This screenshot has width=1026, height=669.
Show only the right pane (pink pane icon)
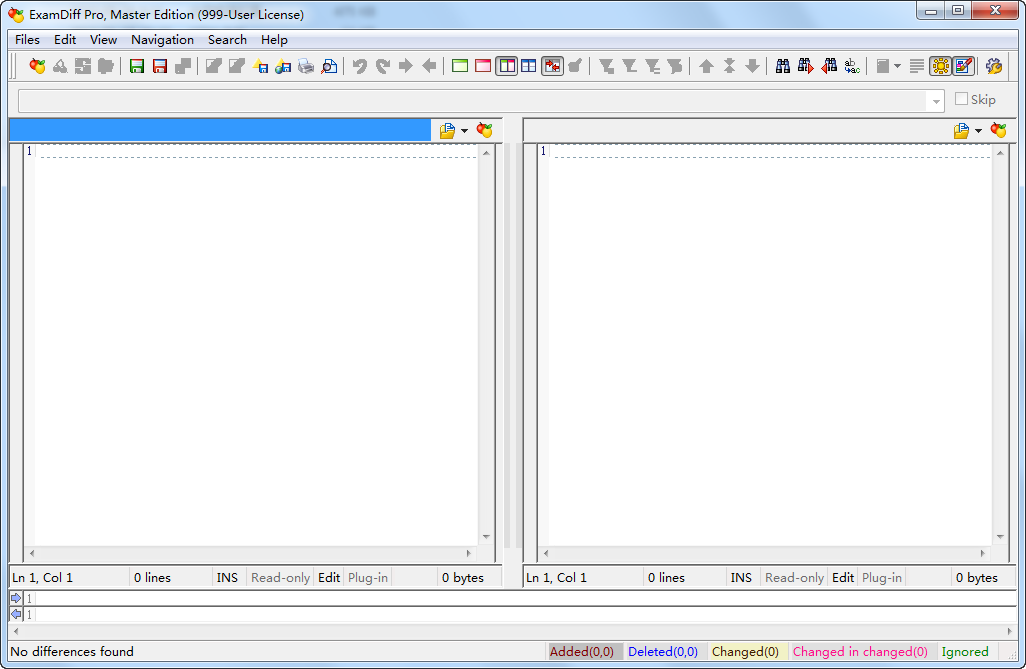(x=483, y=66)
